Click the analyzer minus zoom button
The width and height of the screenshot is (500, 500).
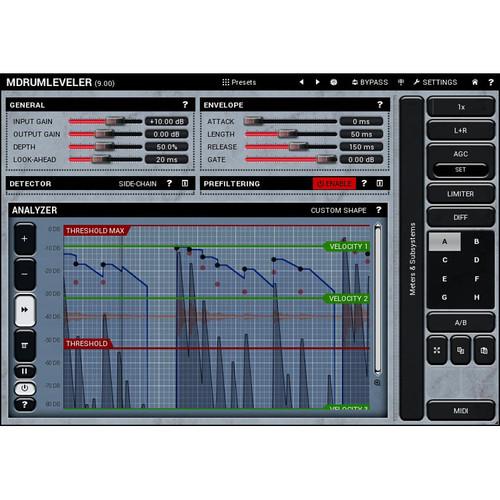click(x=25, y=274)
